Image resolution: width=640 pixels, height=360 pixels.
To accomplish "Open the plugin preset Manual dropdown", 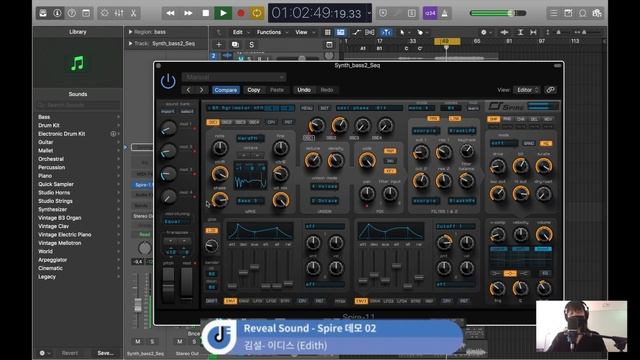I will 234,77.
